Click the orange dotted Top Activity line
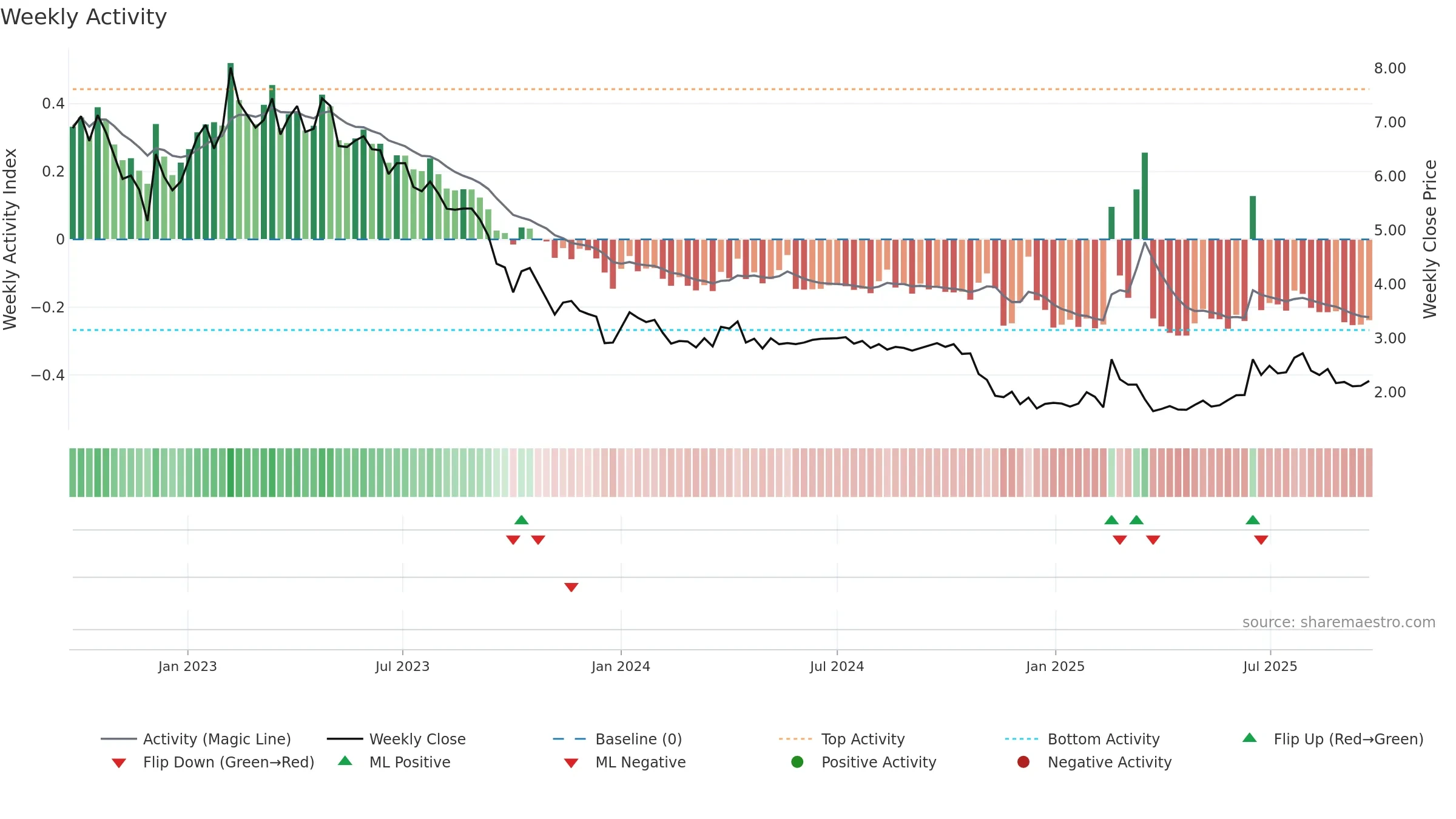 (721, 89)
